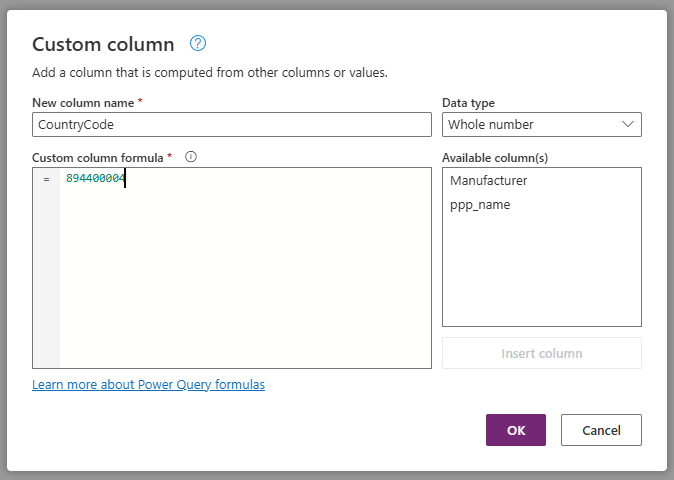Click into the CountryCode name field

coord(231,124)
